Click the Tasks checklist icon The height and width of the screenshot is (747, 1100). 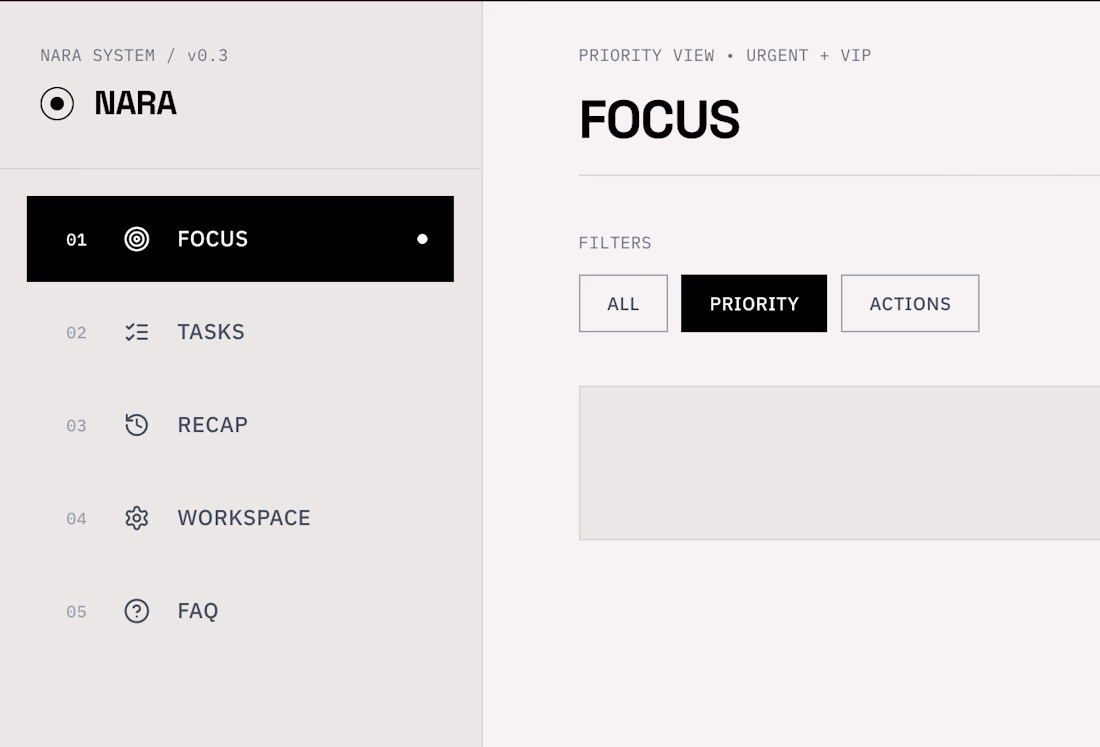coord(137,332)
